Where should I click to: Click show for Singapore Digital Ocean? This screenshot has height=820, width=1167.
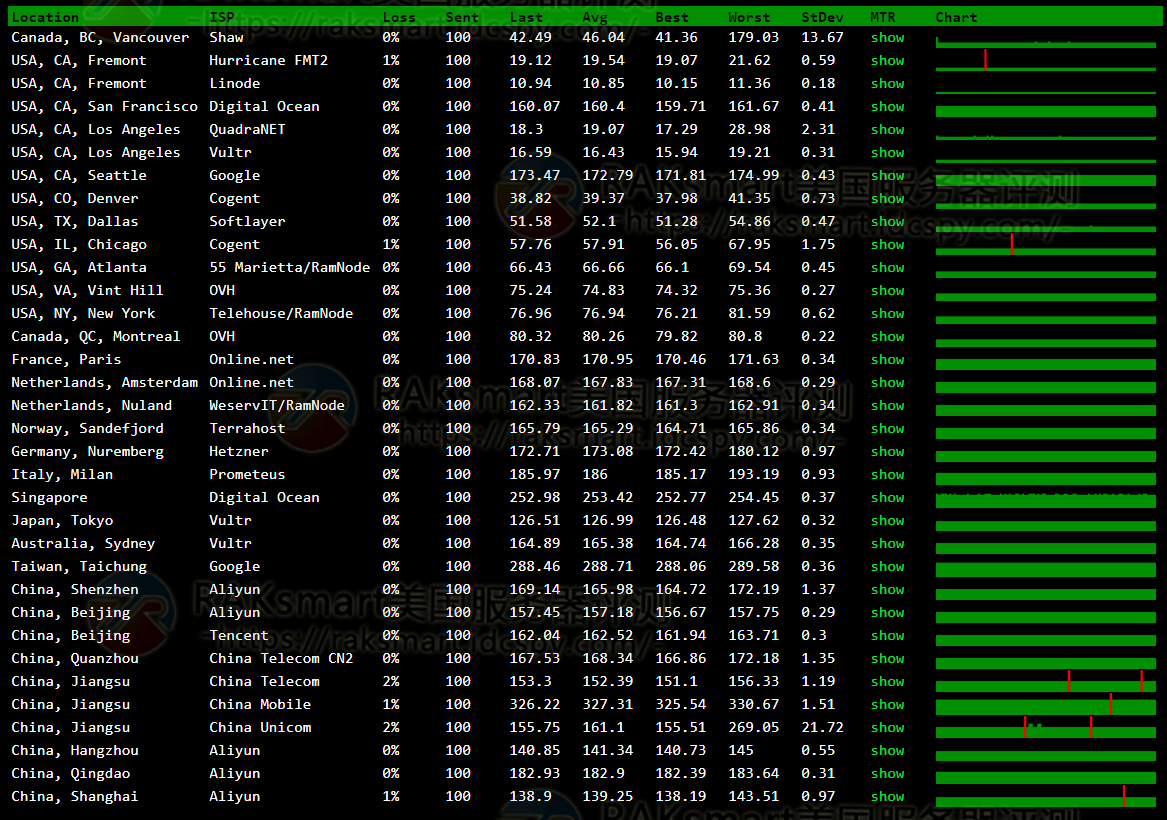coord(887,498)
